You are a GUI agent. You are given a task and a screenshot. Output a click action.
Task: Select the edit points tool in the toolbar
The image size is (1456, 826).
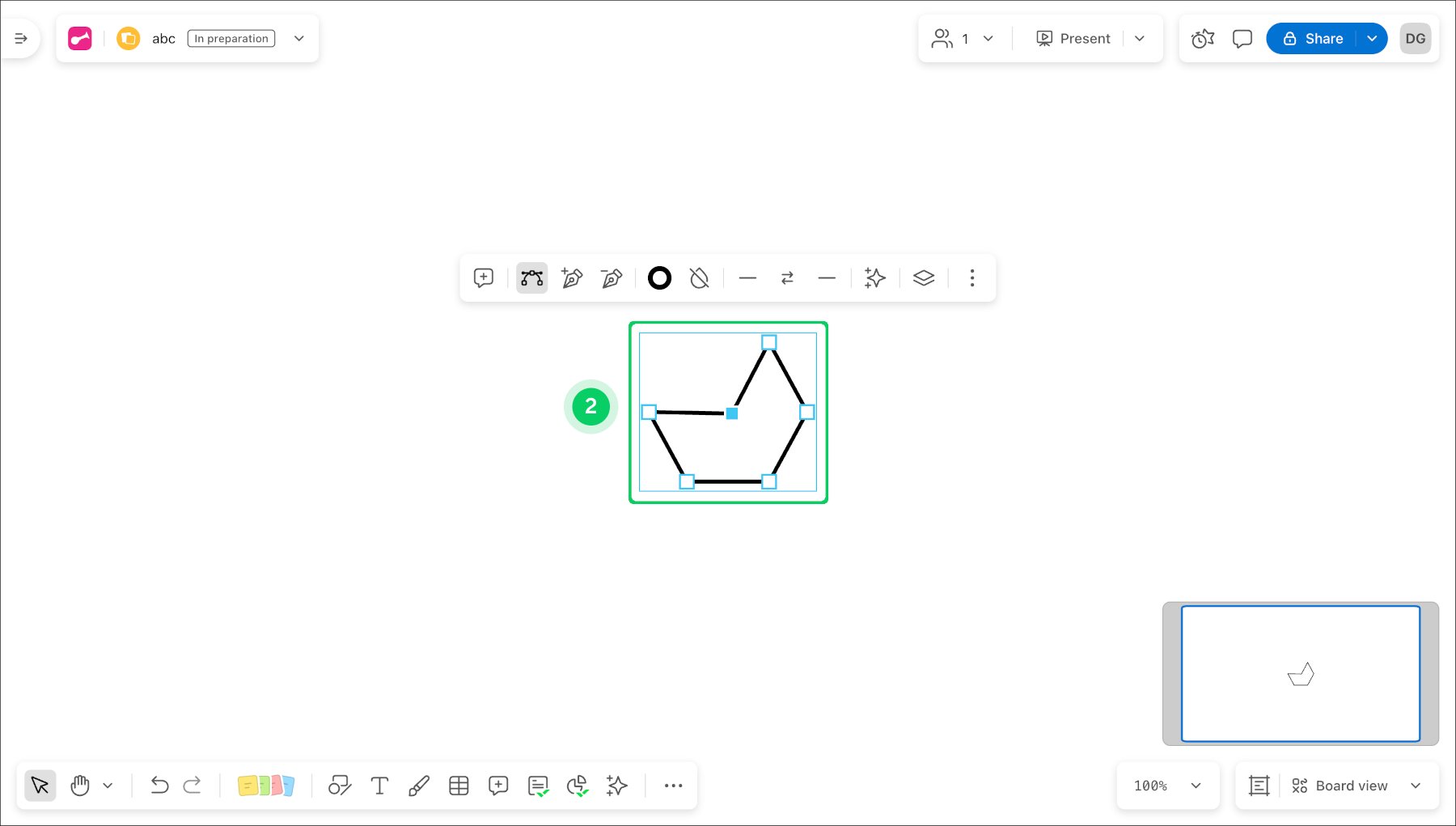point(531,277)
